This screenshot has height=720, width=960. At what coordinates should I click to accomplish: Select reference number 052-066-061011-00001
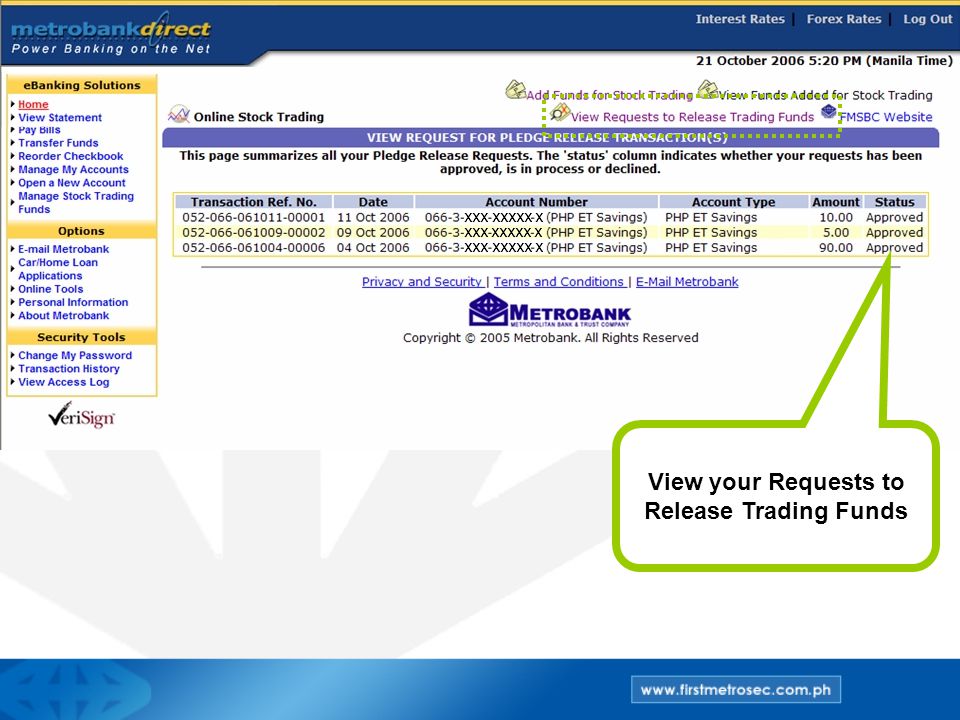pos(253,218)
